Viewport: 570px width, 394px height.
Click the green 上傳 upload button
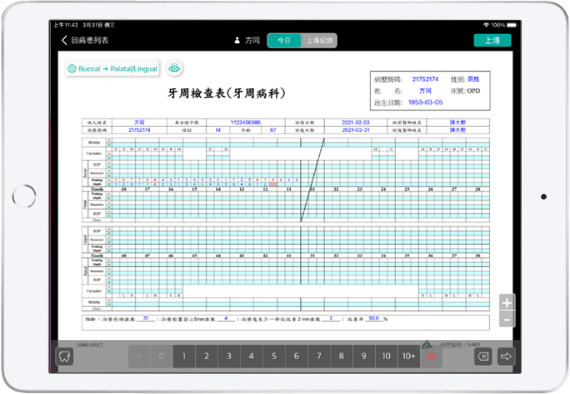pos(492,40)
